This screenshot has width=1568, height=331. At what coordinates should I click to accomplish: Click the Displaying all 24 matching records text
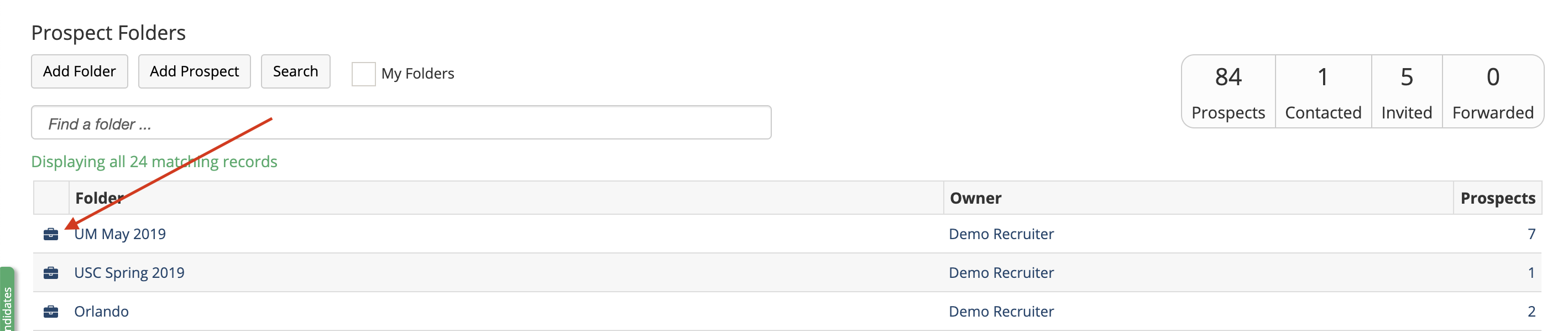point(154,162)
